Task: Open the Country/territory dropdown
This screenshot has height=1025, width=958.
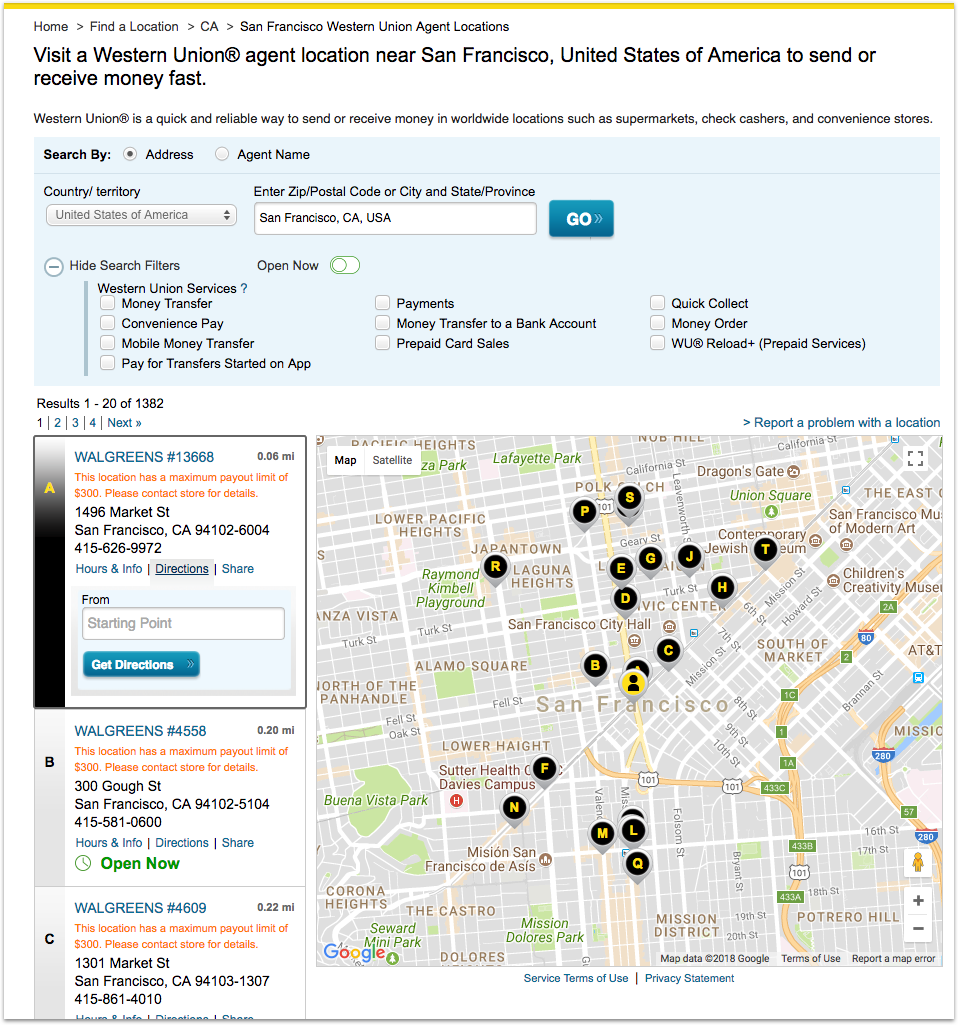Action: click(141, 214)
